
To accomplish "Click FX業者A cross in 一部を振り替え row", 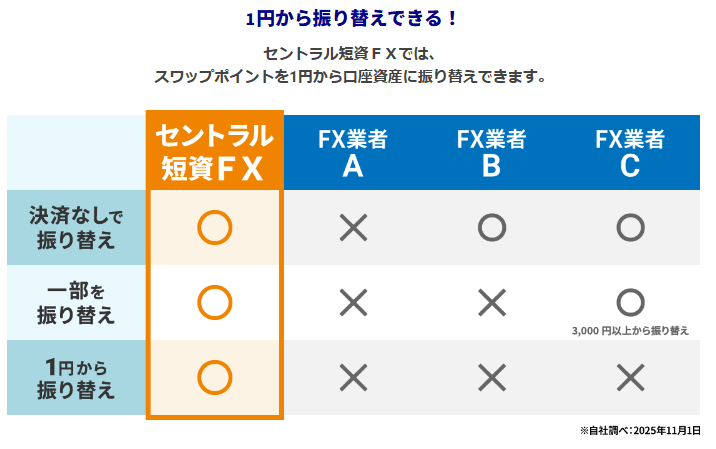I will click(x=353, y=302).
